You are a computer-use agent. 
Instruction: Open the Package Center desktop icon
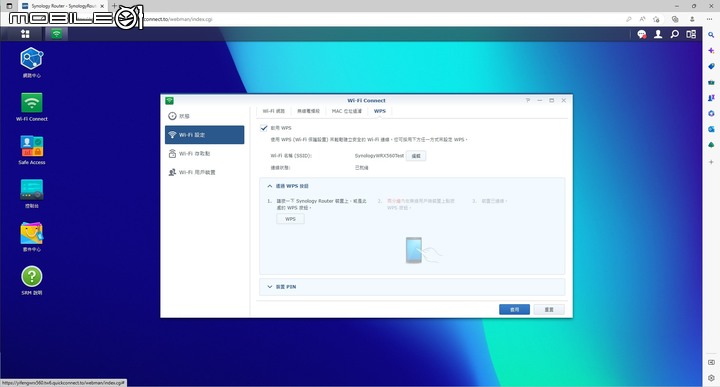32,237
